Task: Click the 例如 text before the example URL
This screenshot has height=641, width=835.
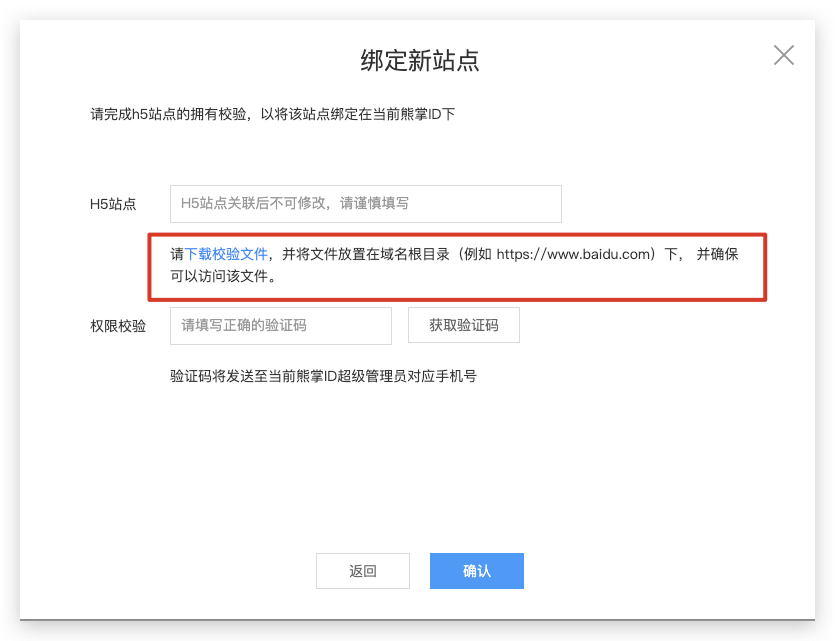Action: click(476, 254)
